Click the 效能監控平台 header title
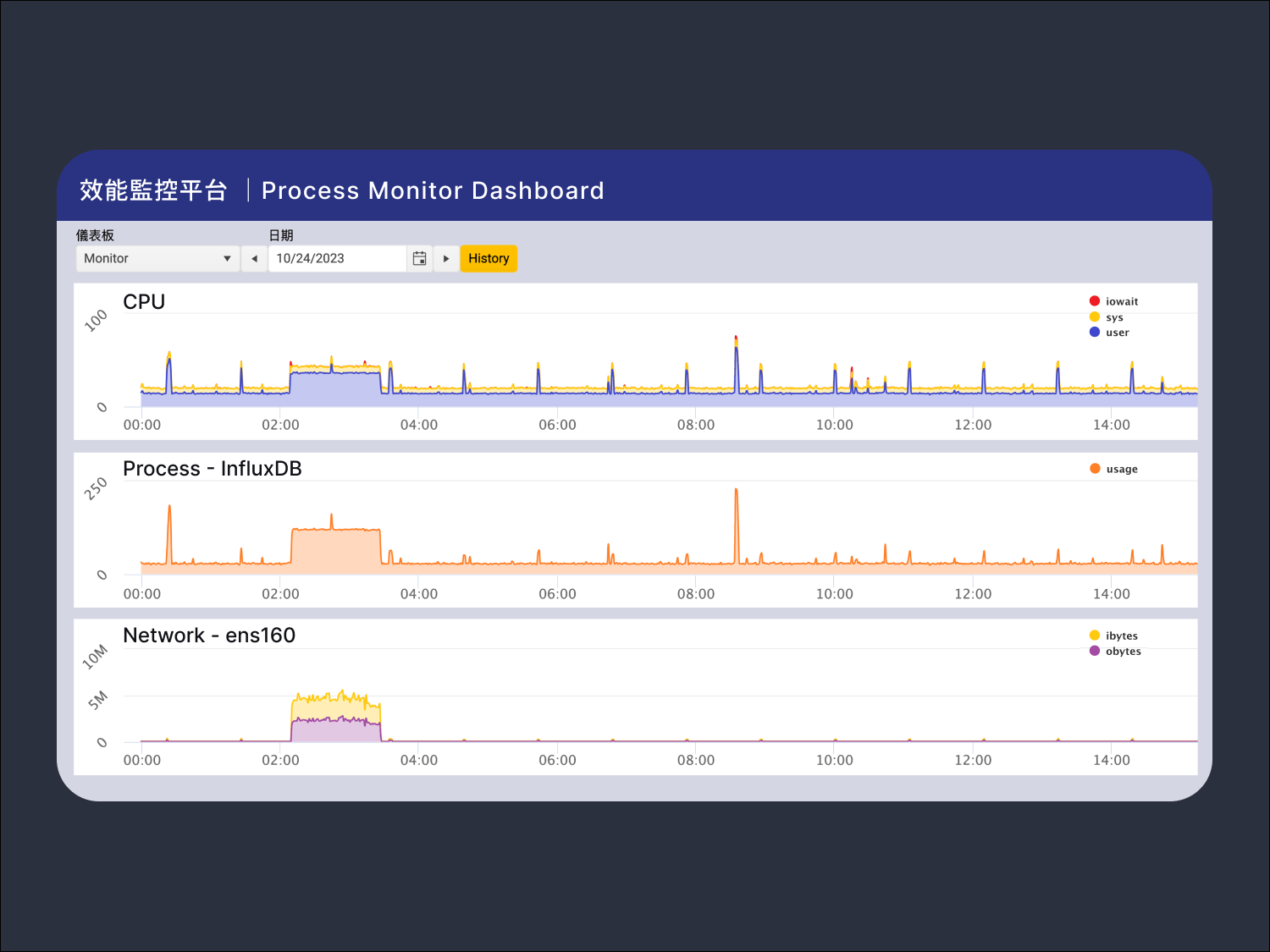1270x952 pixels. pos(153,190)
